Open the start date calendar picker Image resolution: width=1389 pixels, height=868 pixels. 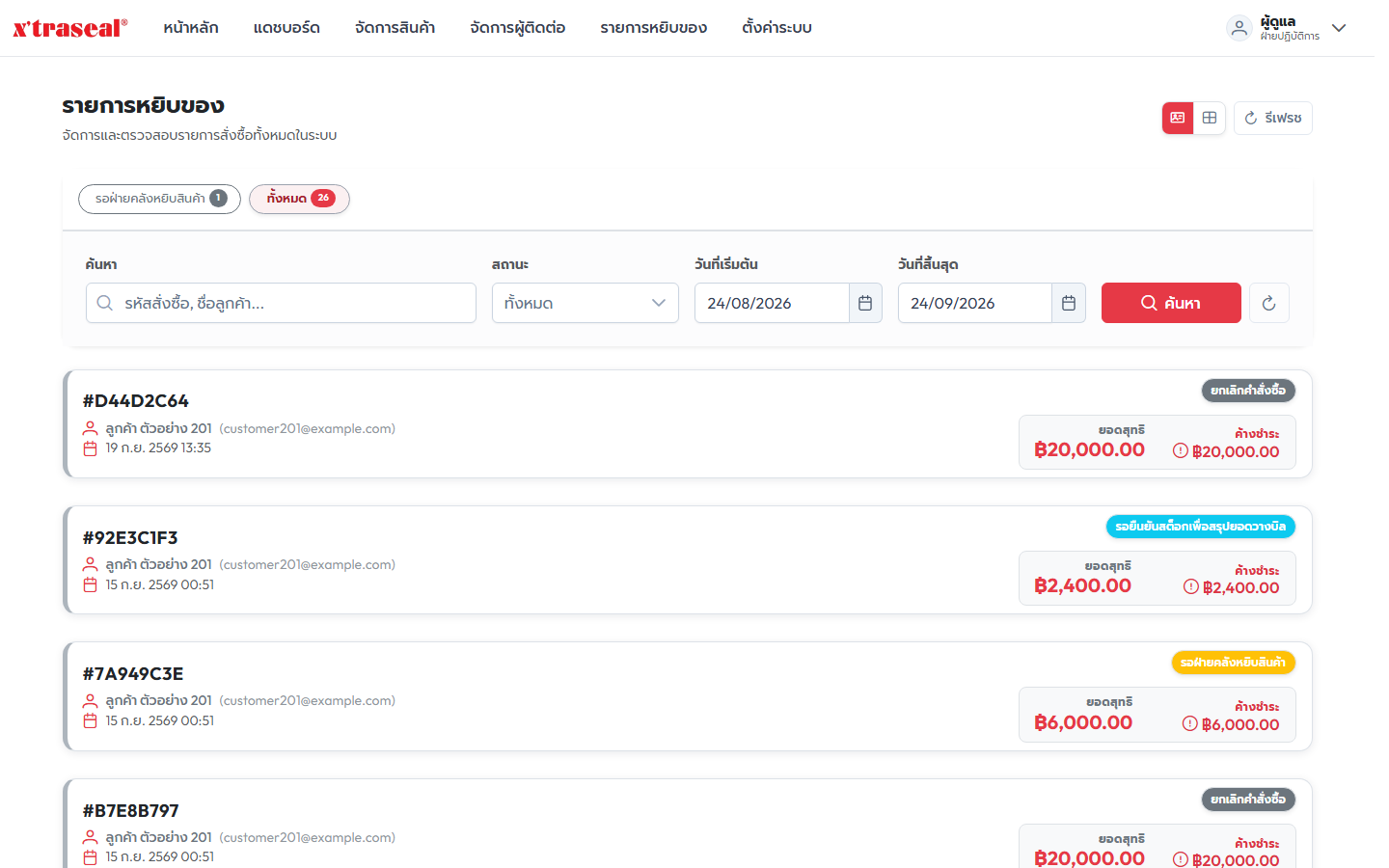point(865,303)
